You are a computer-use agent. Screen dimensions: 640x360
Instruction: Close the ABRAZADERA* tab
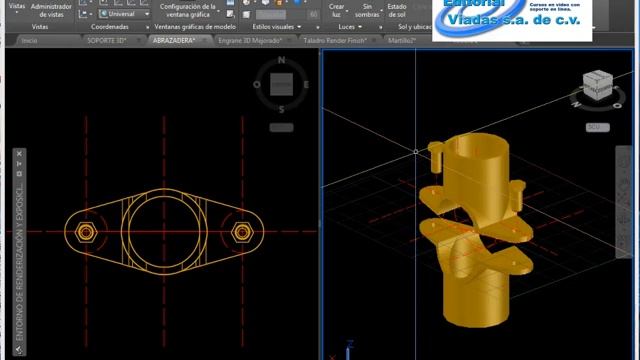[205, 41]
